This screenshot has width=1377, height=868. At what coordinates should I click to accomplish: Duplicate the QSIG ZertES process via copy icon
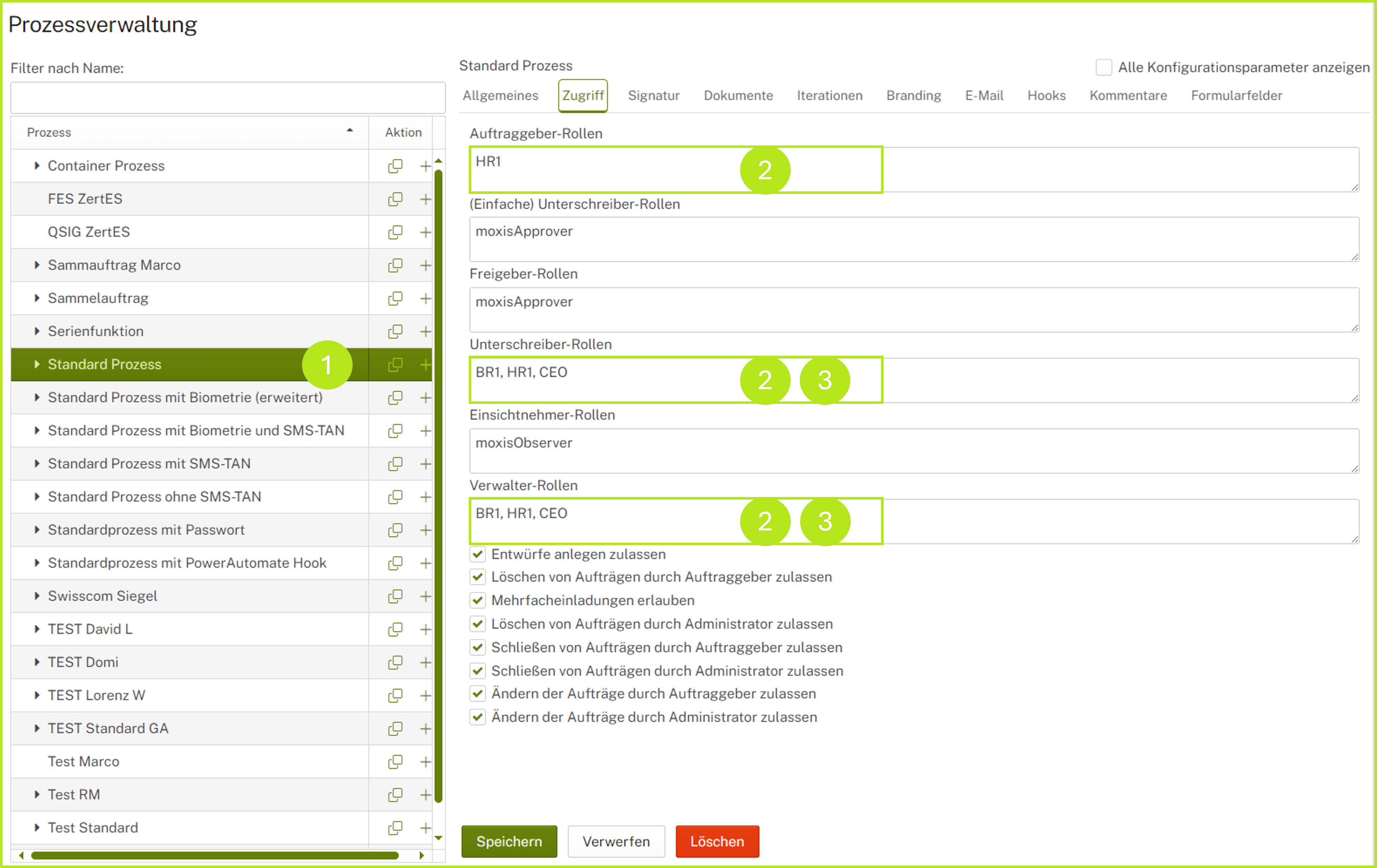click(395, 232)
